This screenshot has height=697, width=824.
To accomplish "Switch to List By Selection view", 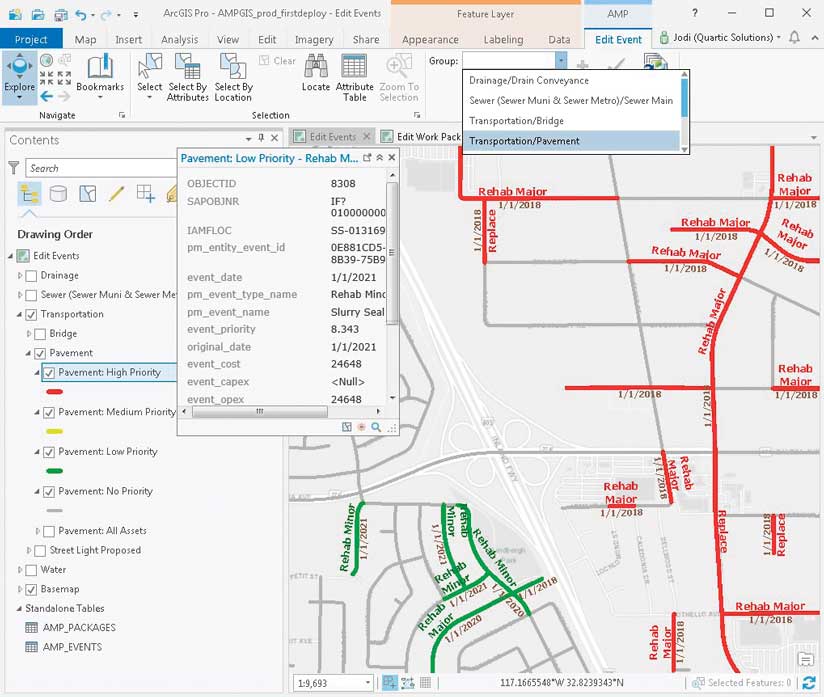I will tap(87, 194).
